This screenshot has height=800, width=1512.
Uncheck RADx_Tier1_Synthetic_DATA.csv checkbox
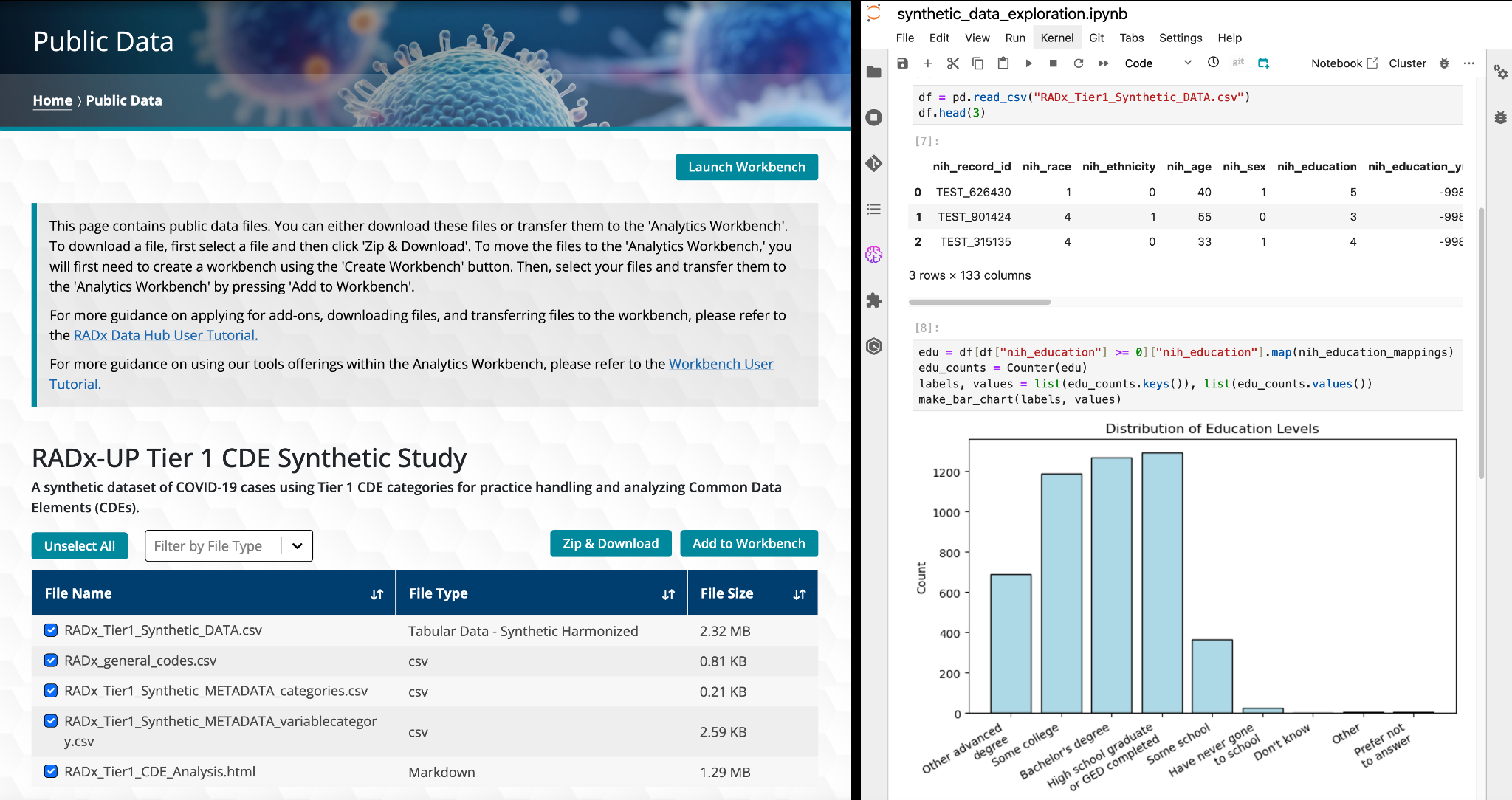point(51,630)
